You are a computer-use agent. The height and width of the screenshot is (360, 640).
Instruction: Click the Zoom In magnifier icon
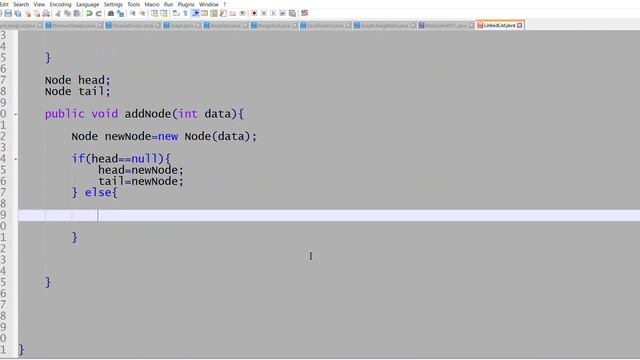[133, 13]
